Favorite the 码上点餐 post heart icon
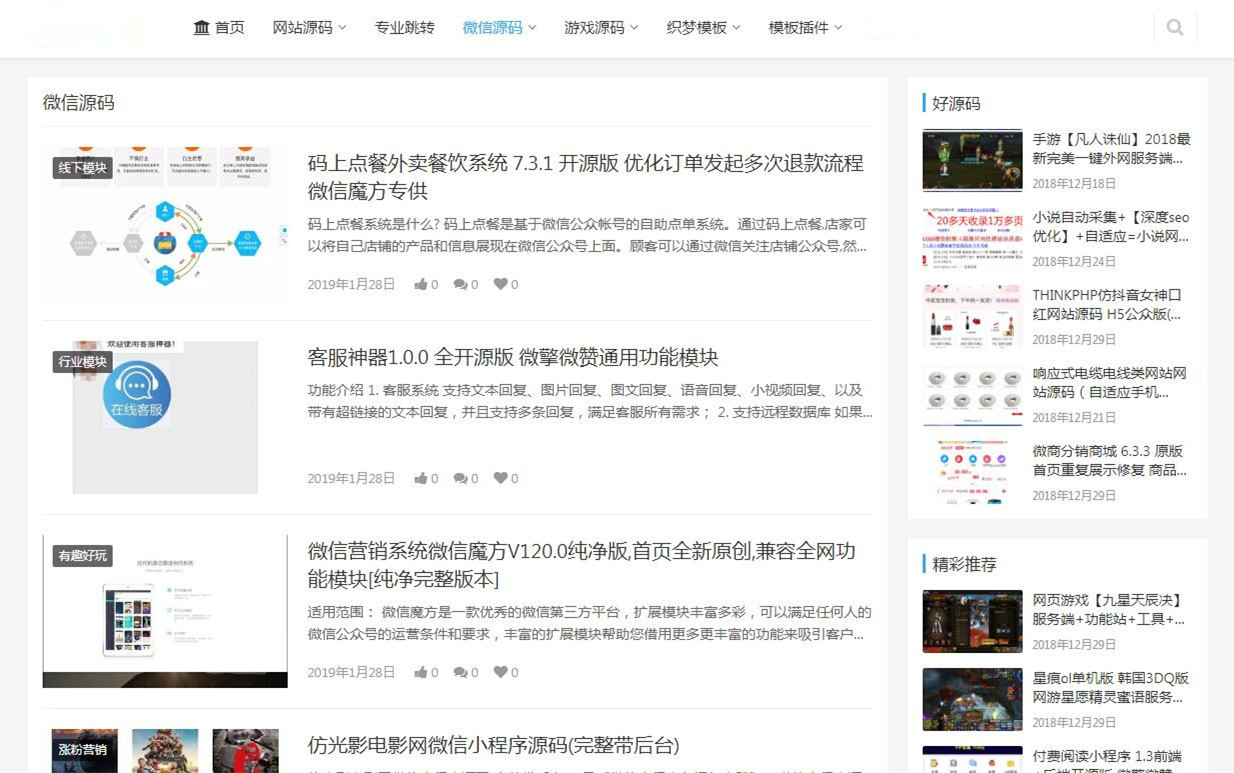Viewport: 1234px width, 773px height. click(500, 284)
